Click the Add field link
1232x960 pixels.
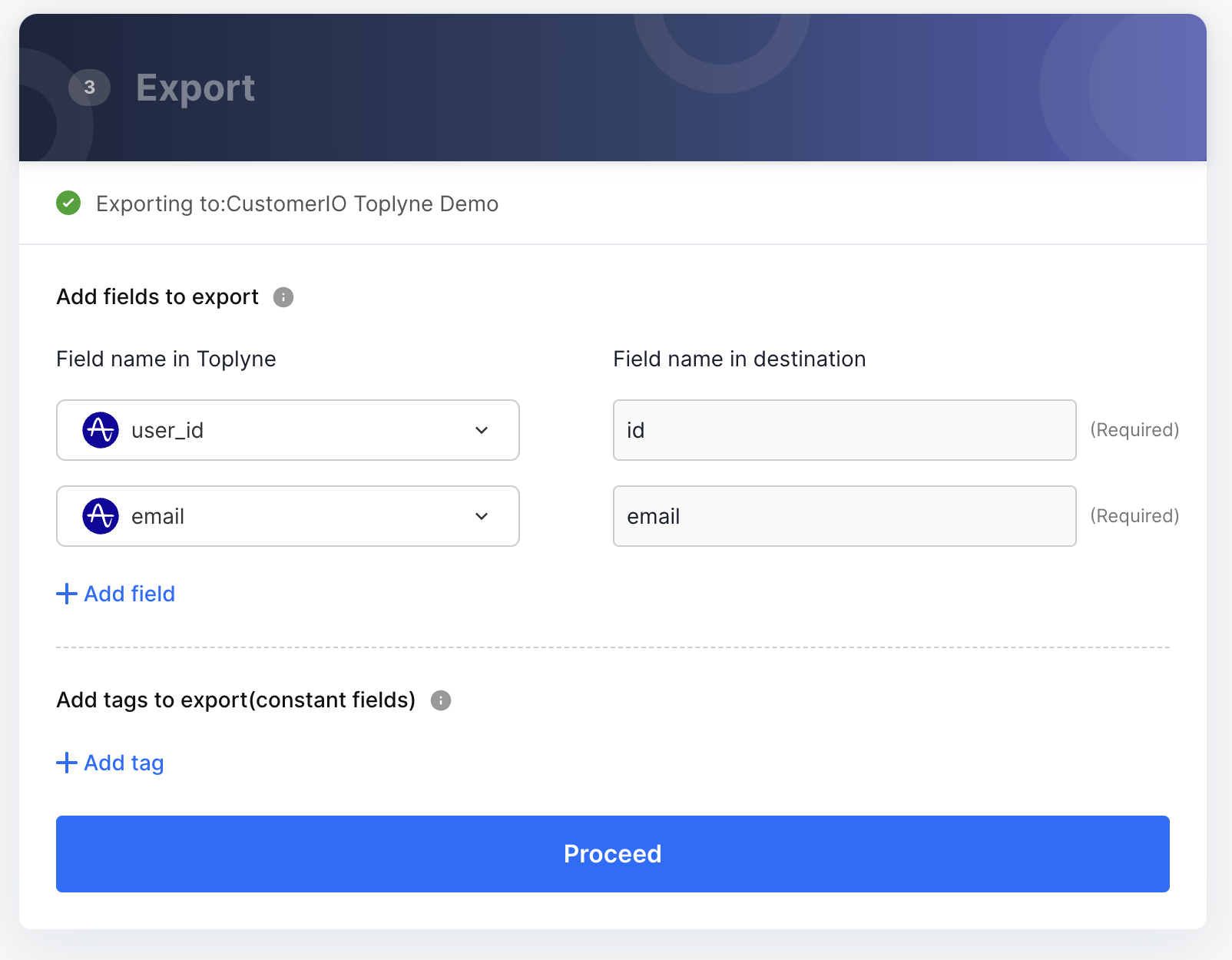[116, 594]
